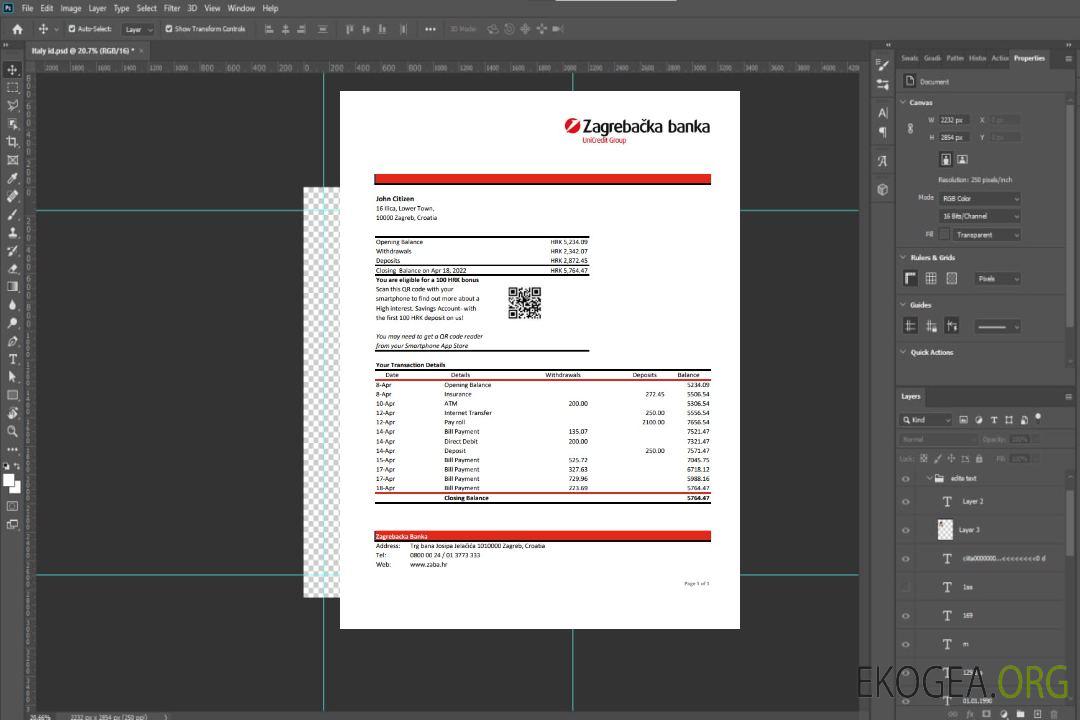Show the hidden '1aa' text layer
The width and height of the screenshot is (1080, 720).
point(906,588)
